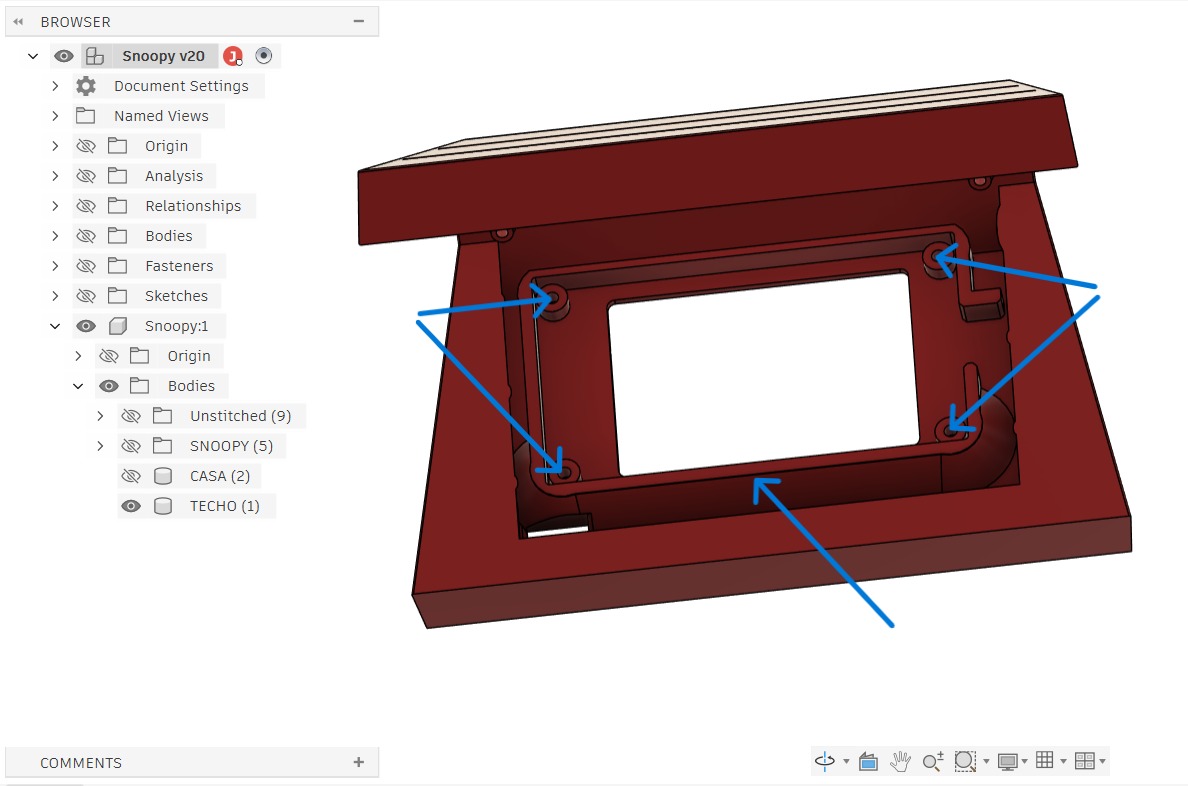Minimize Browser panel with the minus button
The image size is (1188, 786).
click(358, 21)
